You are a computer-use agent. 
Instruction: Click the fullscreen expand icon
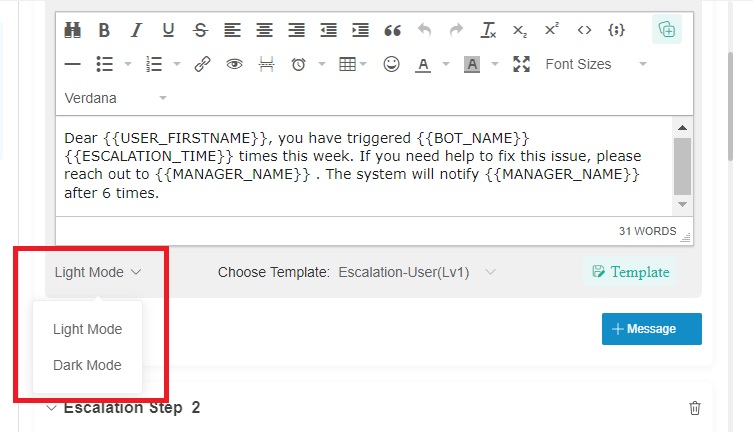(520, 64)
